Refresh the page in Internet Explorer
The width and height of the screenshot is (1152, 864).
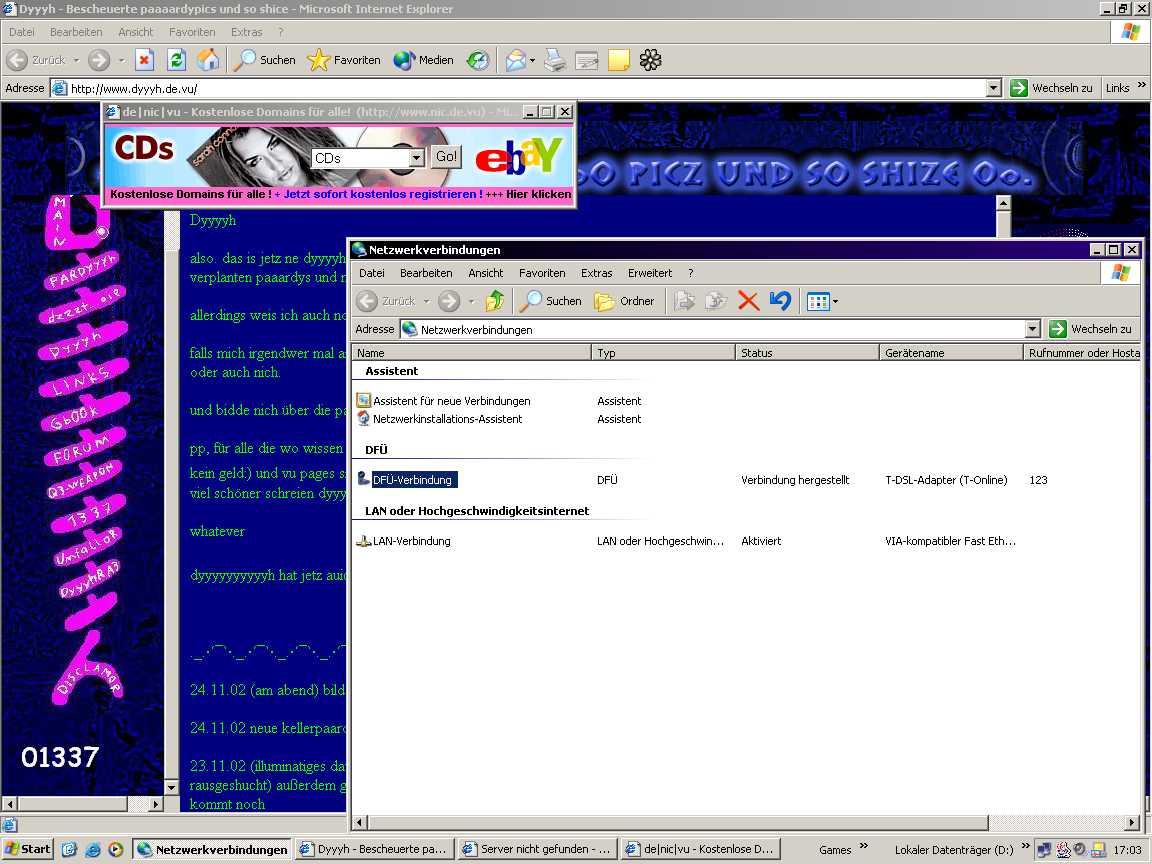[176, 60]
